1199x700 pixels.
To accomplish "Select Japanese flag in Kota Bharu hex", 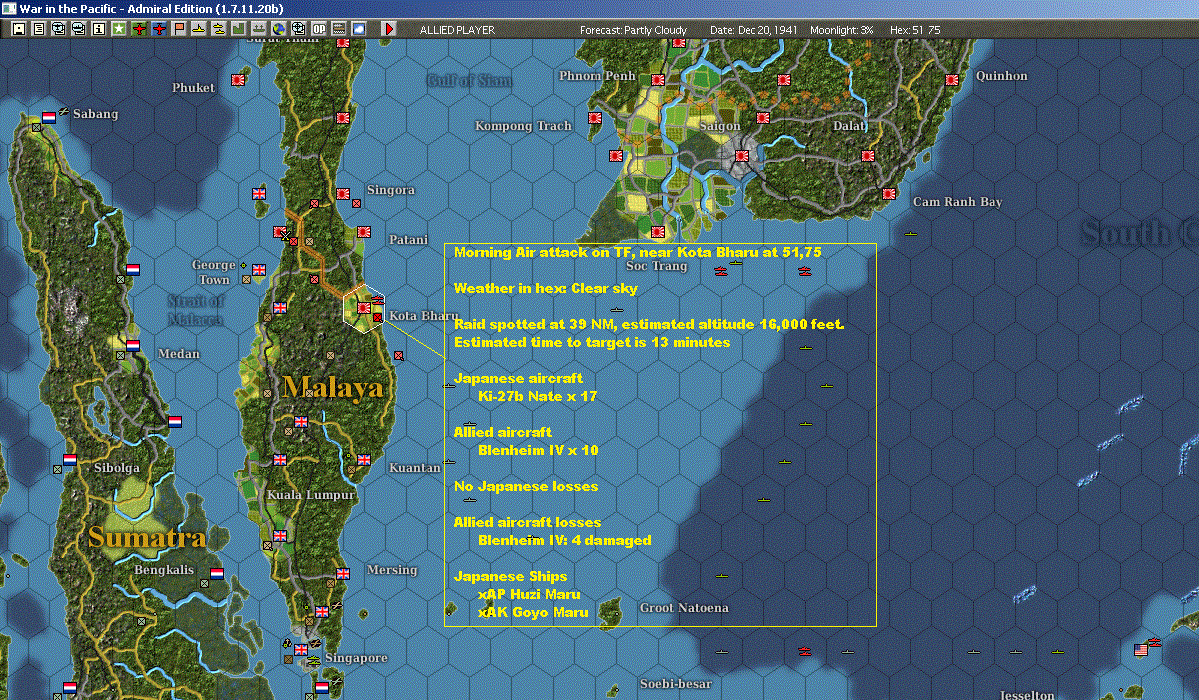I will click(364, 308).
